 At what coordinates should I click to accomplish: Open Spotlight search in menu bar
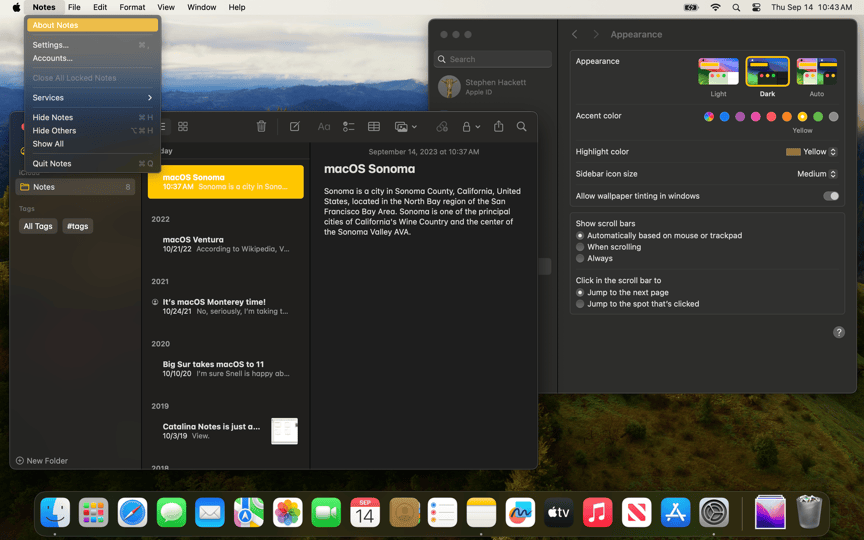click(x=736, y=7)
